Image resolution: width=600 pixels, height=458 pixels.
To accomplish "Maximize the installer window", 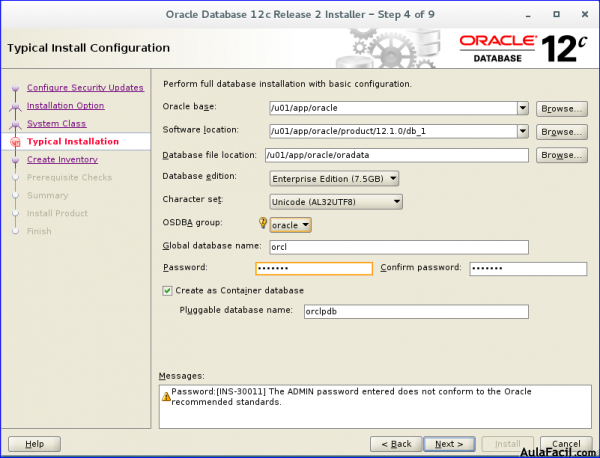I will coord(556,15).
